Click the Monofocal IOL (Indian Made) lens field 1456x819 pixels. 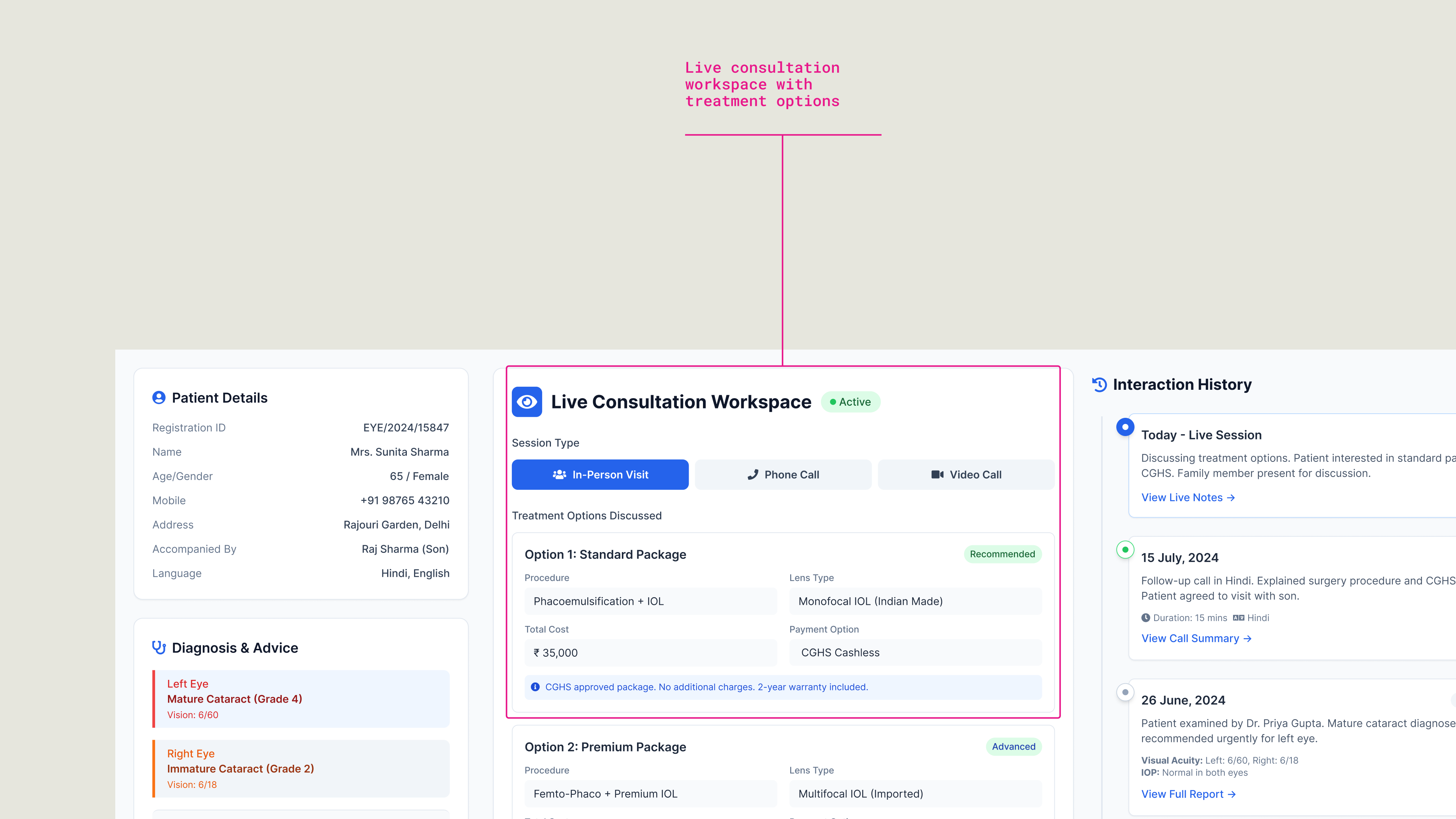[916, 601]
